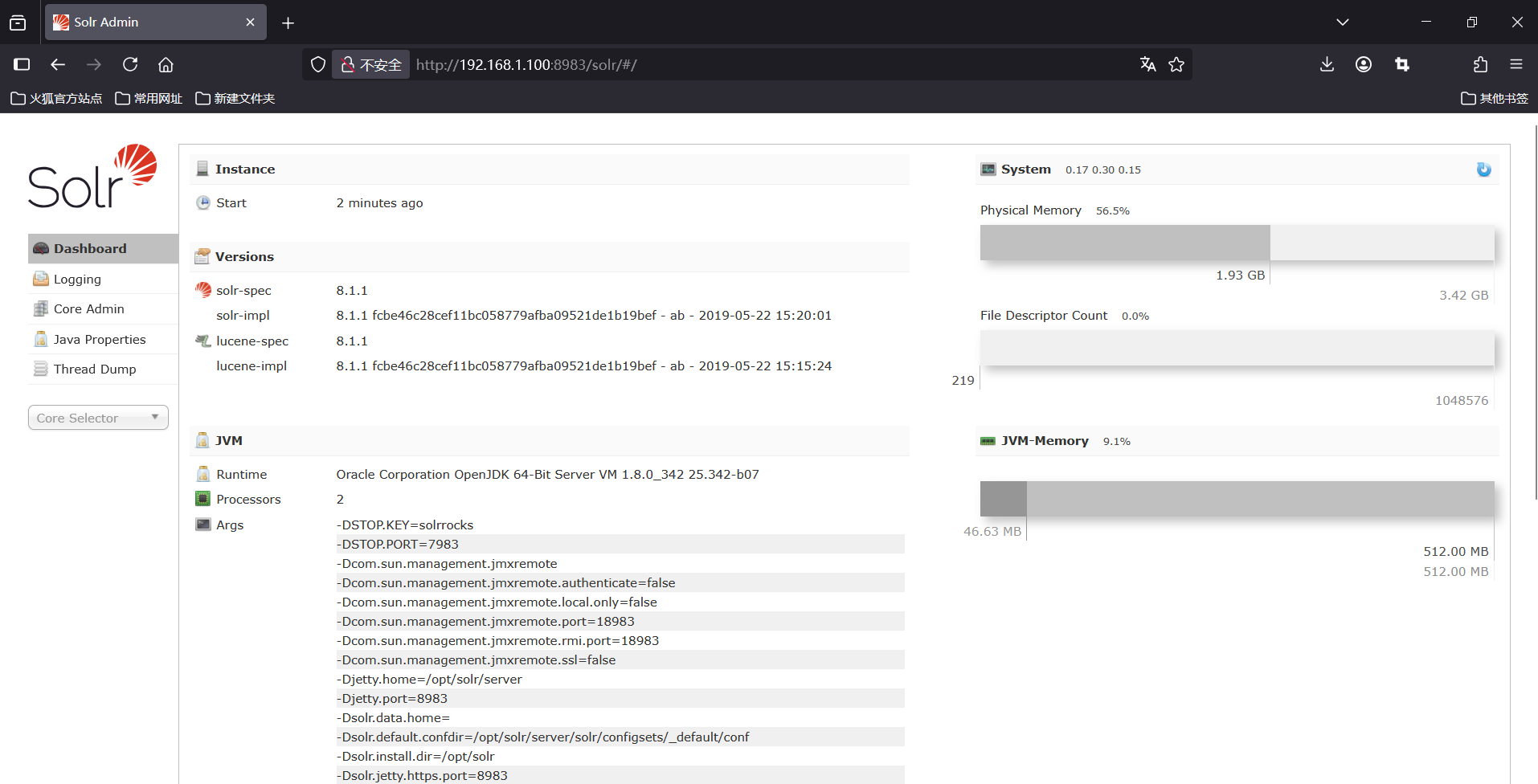Expand the Core Selector dropdown
Screen dimensions: 1538x784
[x=98, y=418]
